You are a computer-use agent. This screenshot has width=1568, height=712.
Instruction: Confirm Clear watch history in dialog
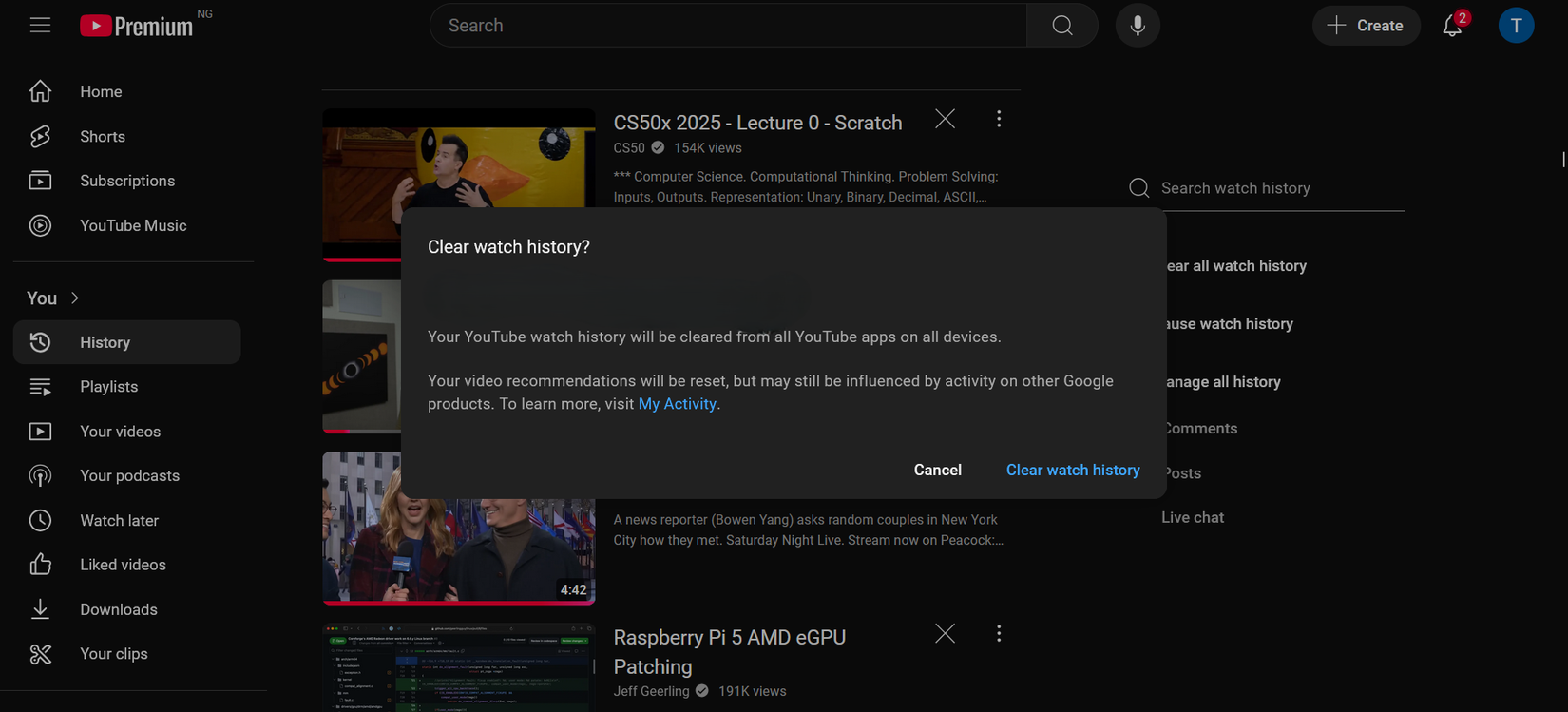[1073, 470]
